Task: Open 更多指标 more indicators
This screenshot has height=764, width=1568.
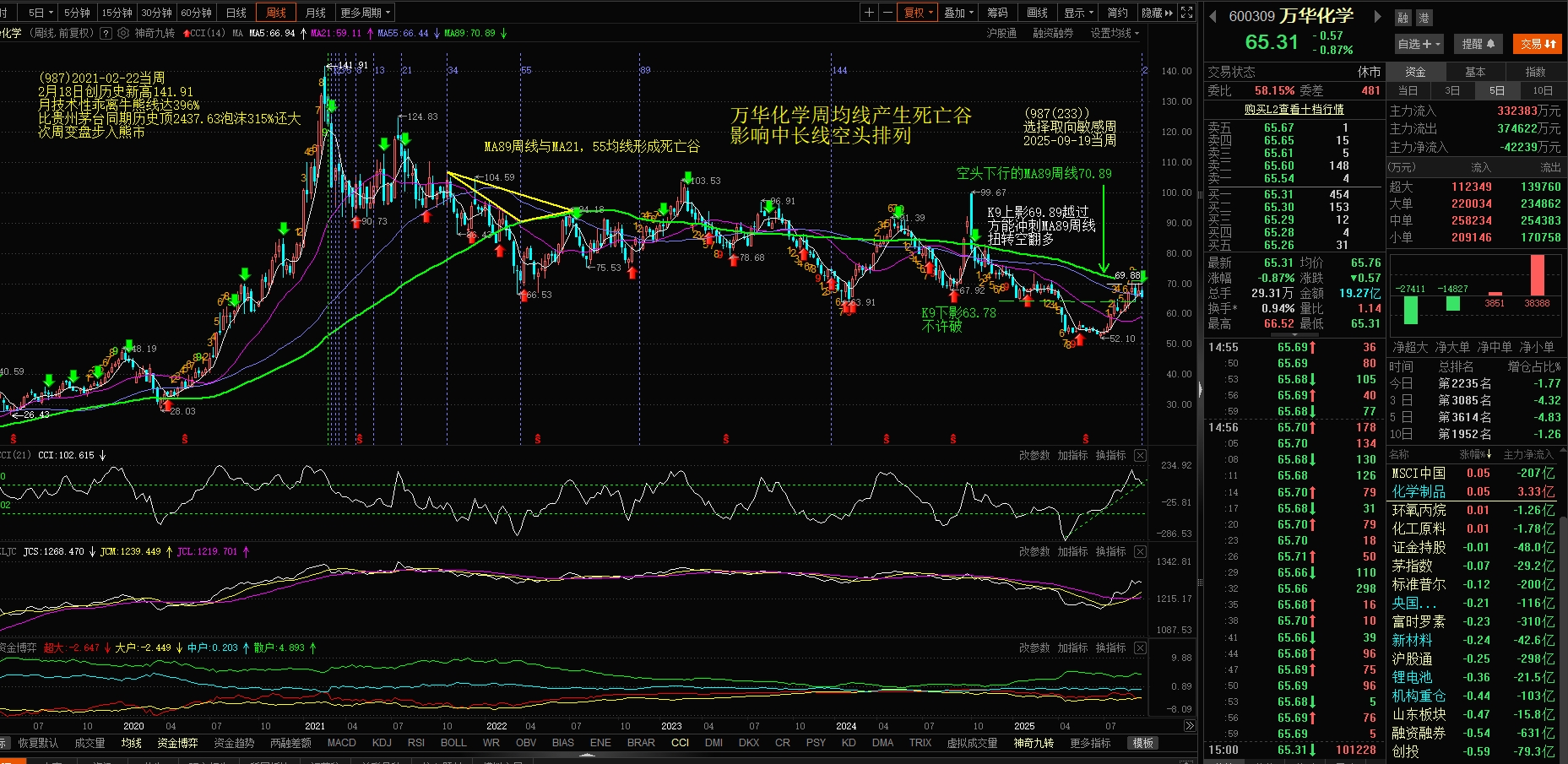Action: [1090, 743]
